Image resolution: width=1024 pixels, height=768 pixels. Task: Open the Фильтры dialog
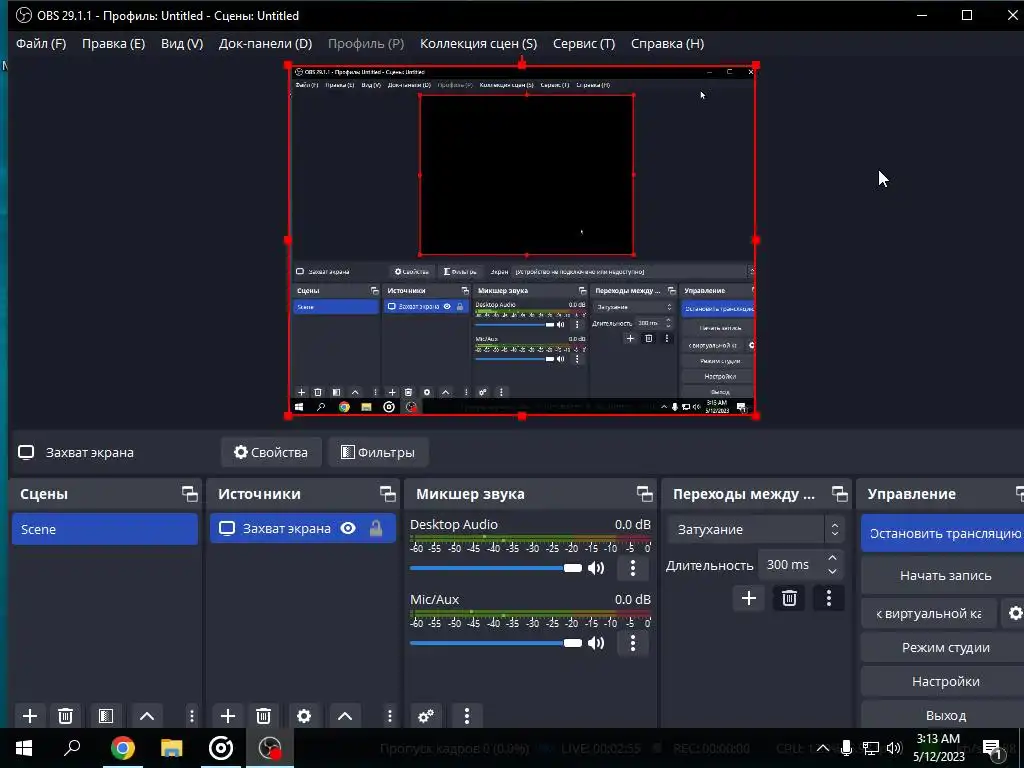[378, 453]
